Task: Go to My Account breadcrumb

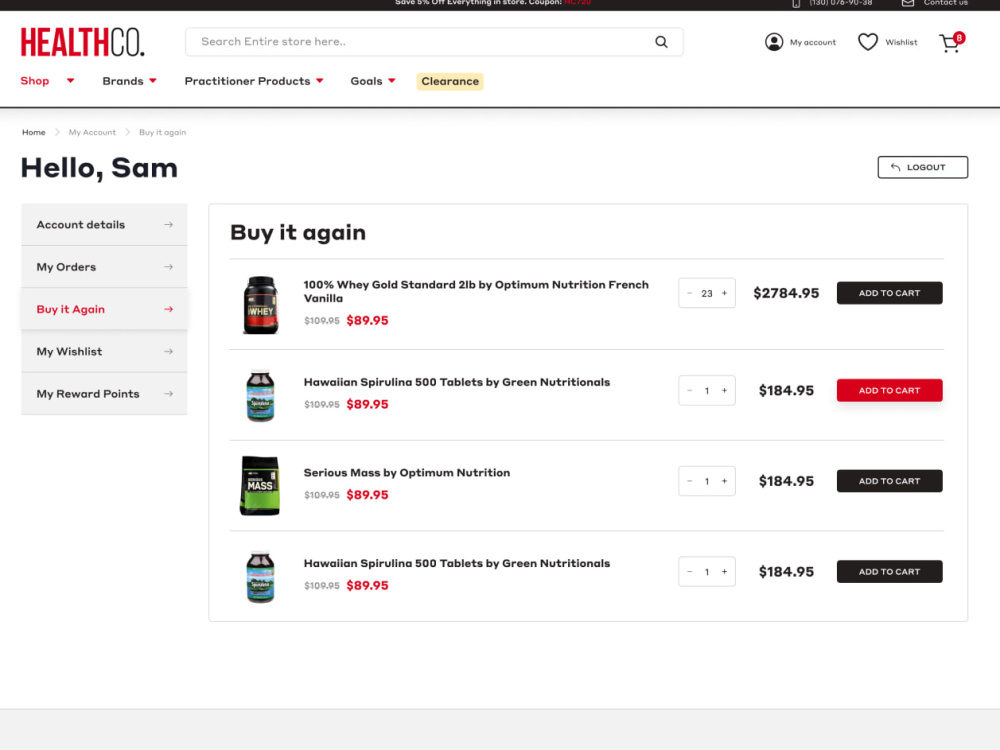Action: coord(92,133)
